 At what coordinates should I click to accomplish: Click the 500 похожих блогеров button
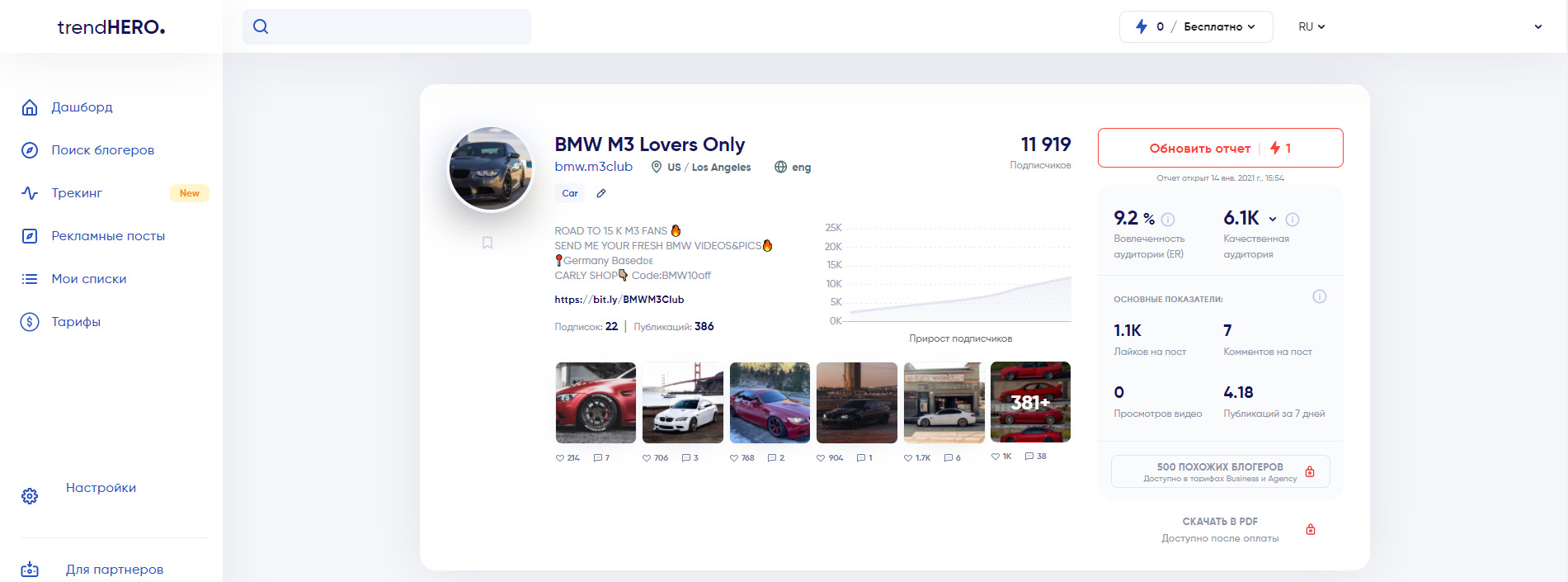point(1220,471)
